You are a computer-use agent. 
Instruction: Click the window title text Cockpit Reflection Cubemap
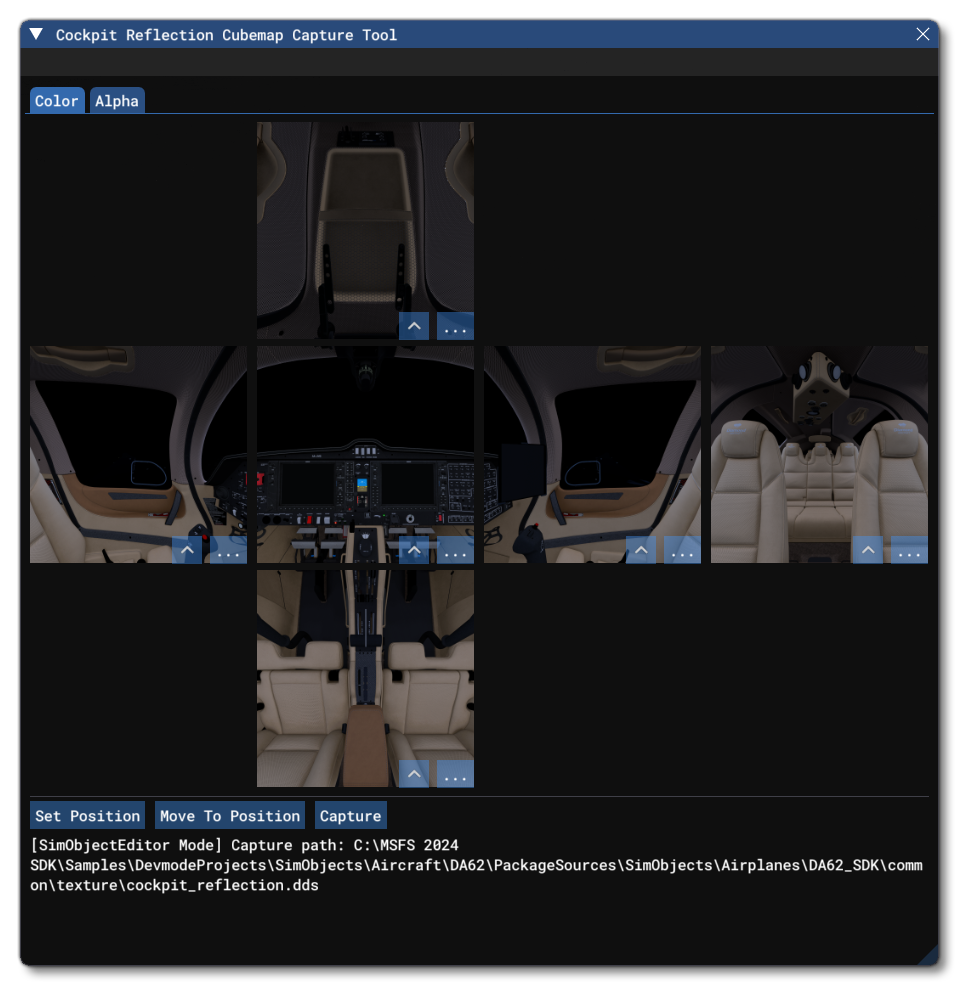point(169,35)
